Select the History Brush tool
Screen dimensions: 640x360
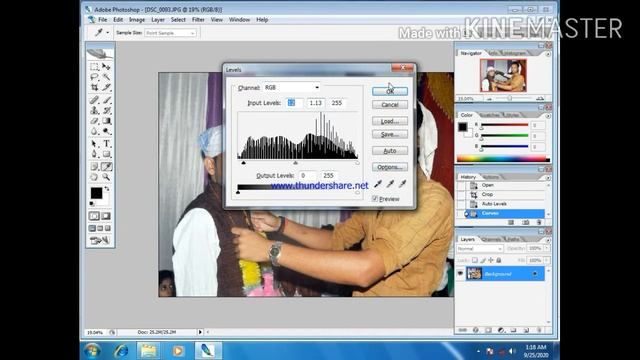point(106,111)
